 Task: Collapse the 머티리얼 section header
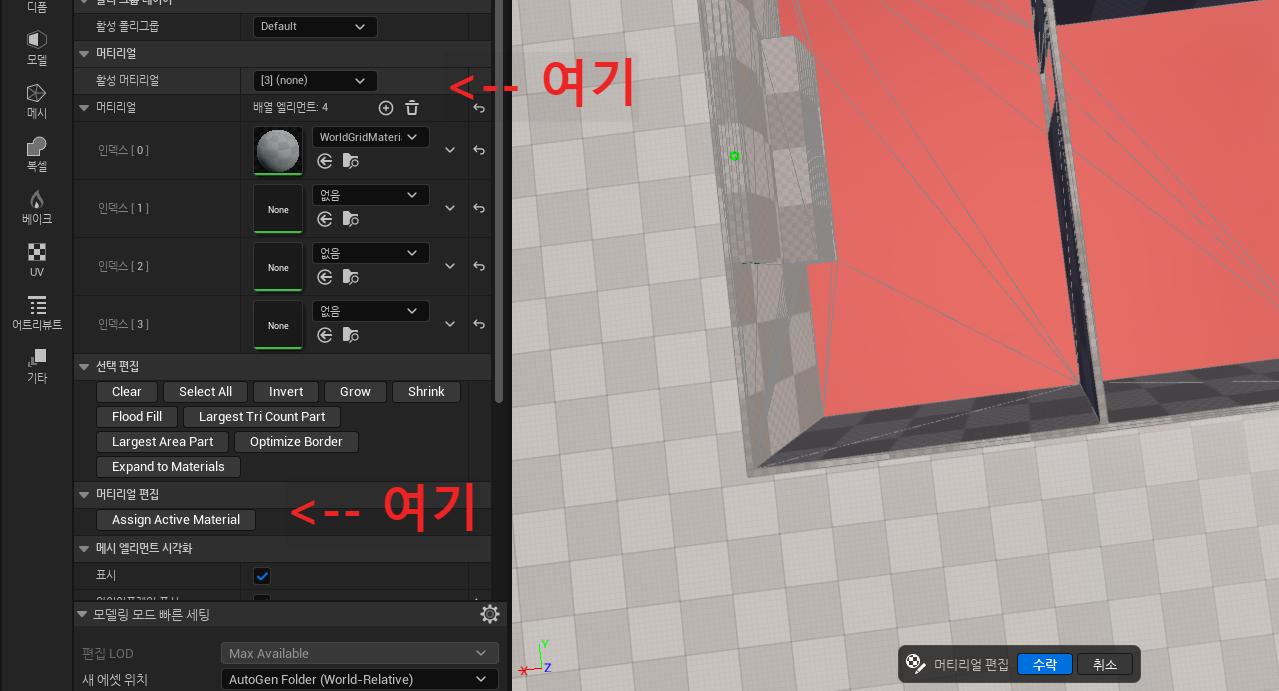[x=84, y=53]
